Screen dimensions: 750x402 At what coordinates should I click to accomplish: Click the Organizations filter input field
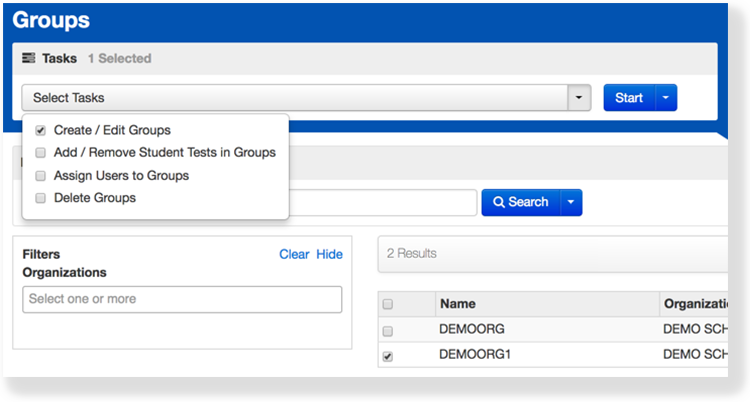182,299
